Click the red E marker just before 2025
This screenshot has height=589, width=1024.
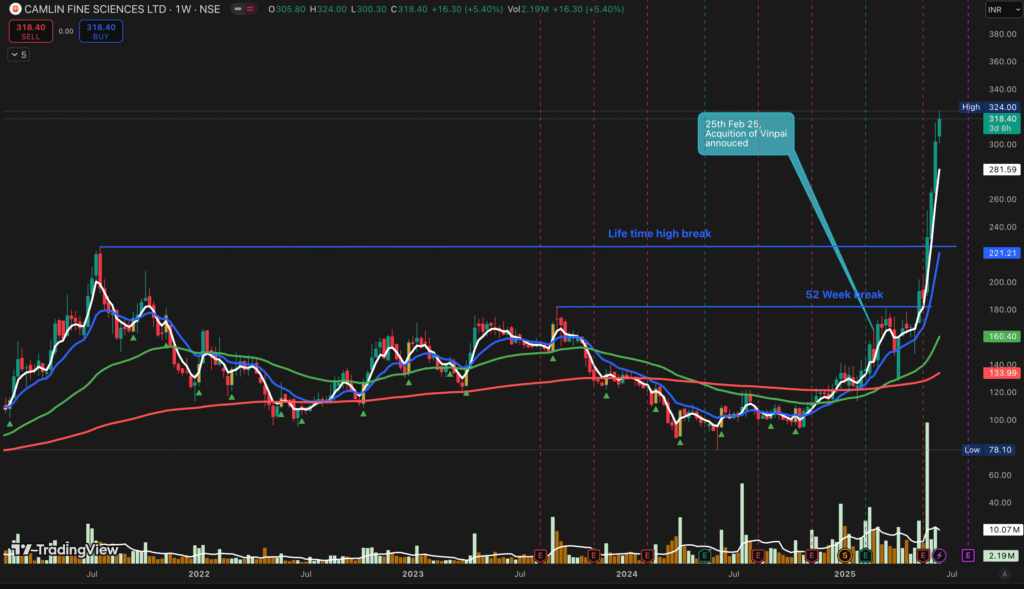point(812,556)
